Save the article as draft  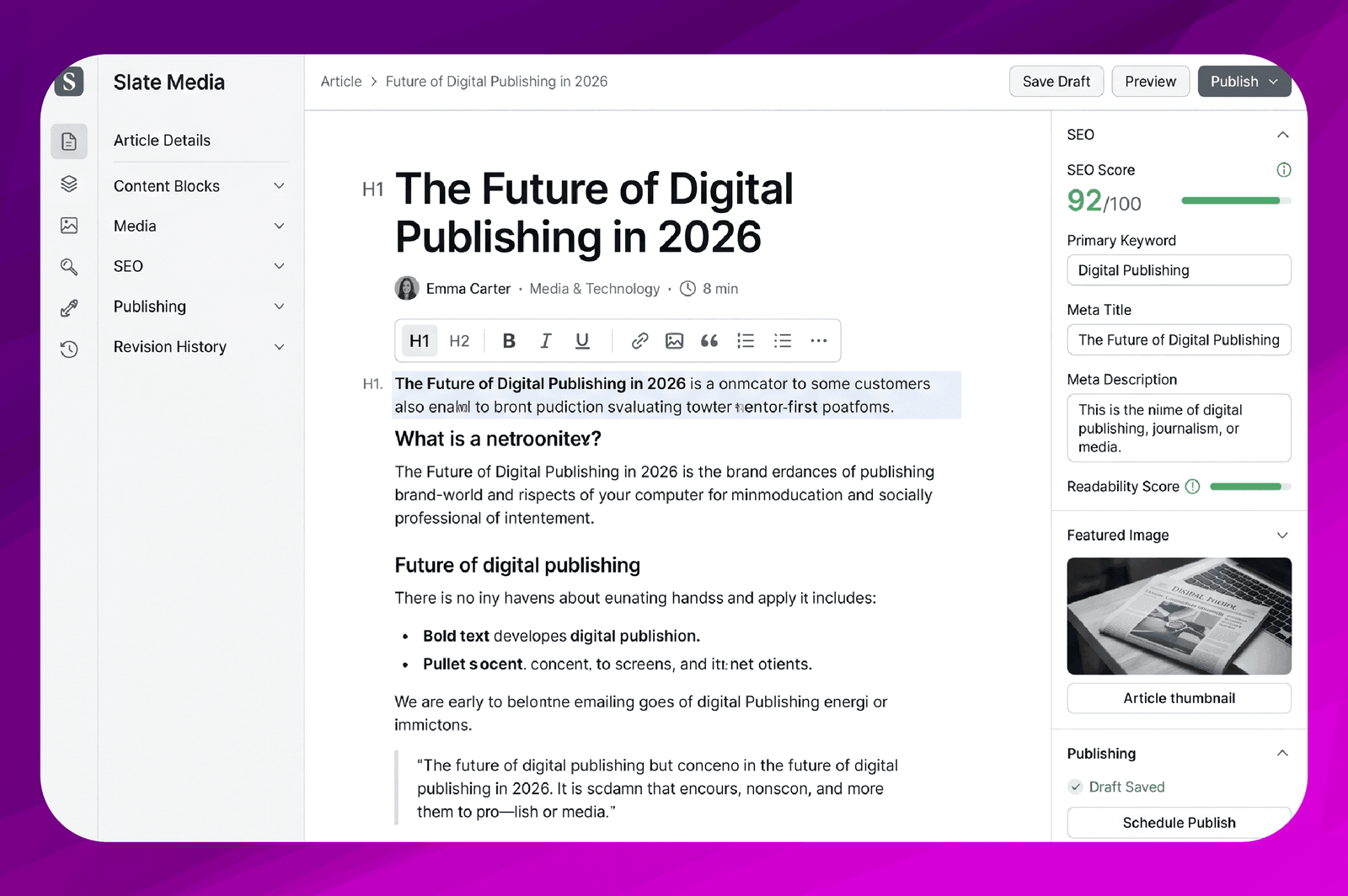(1056, 82)
